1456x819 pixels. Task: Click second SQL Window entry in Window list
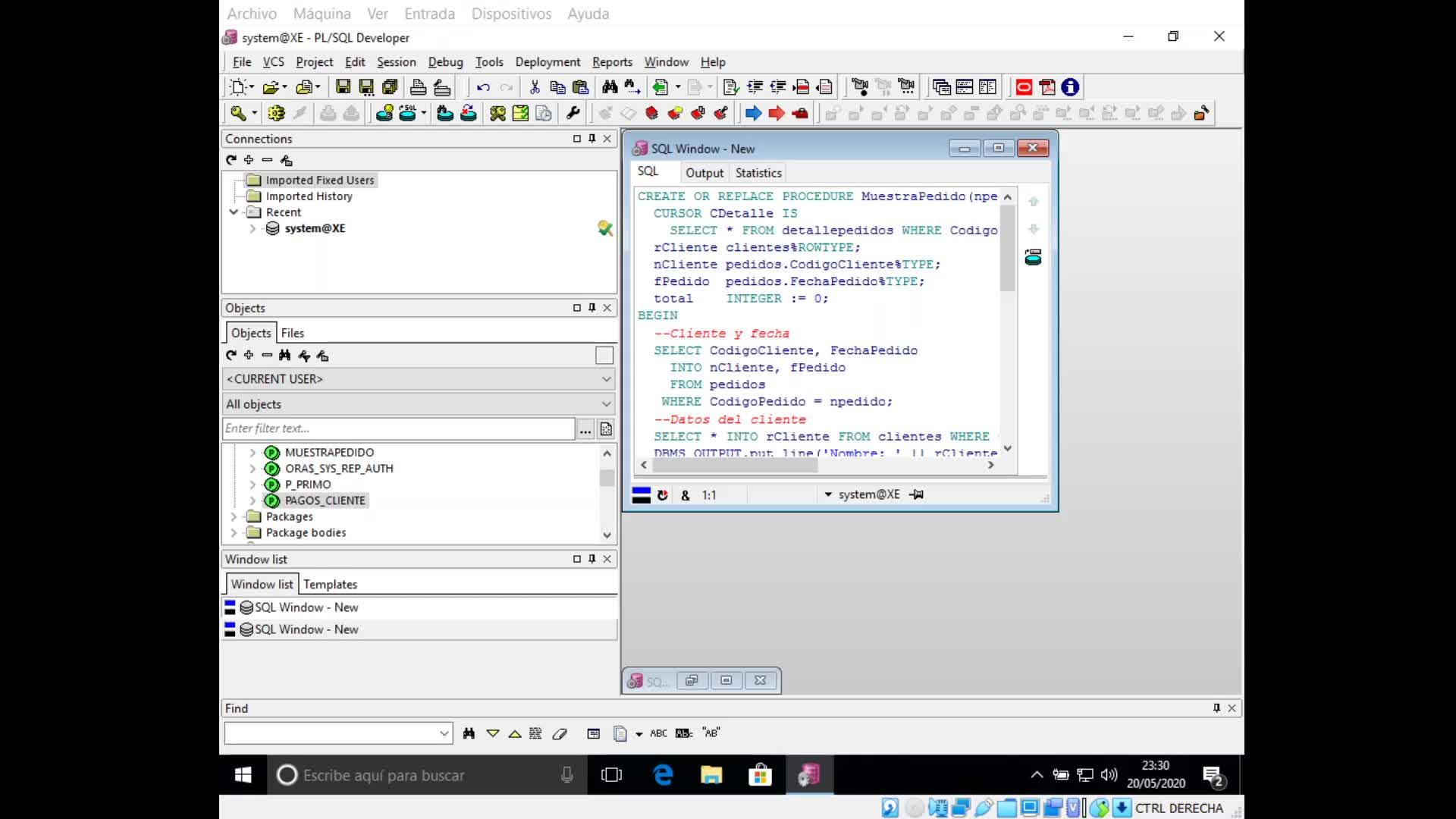(x=306, y=629)
